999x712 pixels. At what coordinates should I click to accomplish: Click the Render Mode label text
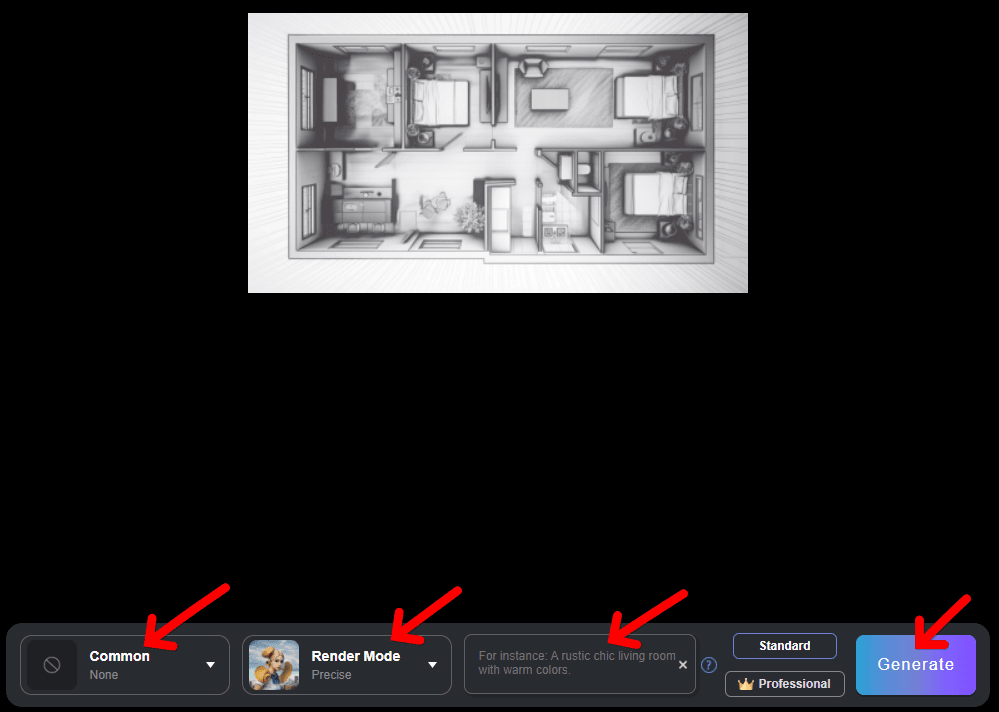pos(355,656)
